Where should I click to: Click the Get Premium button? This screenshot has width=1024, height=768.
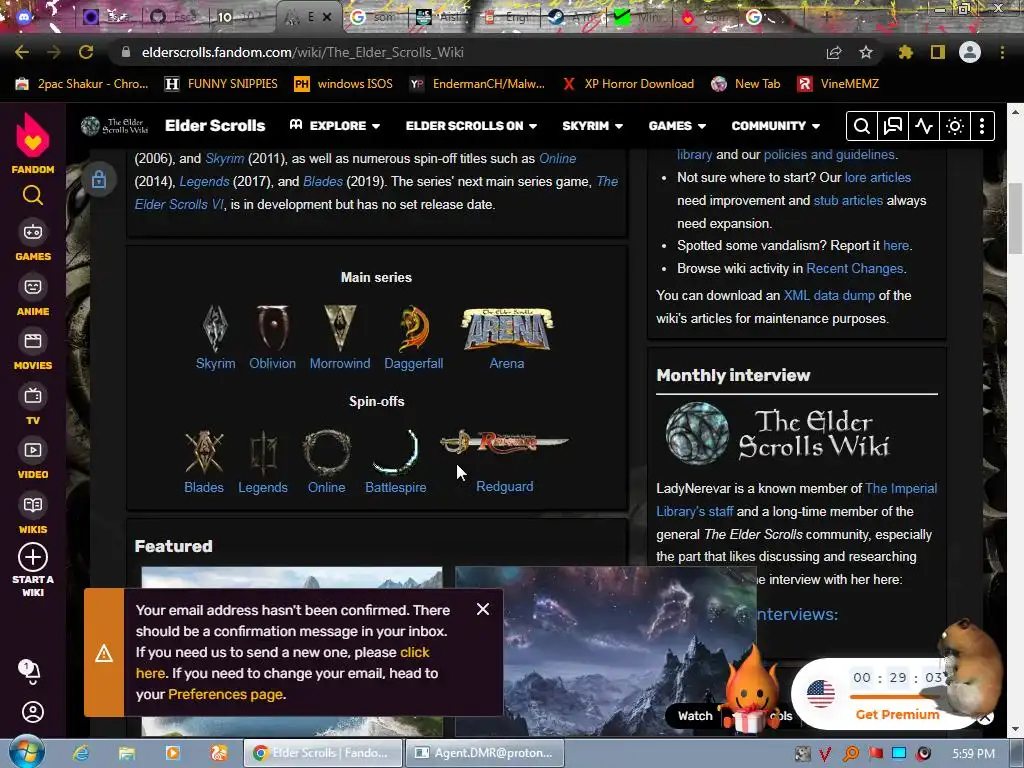(897, 714)
